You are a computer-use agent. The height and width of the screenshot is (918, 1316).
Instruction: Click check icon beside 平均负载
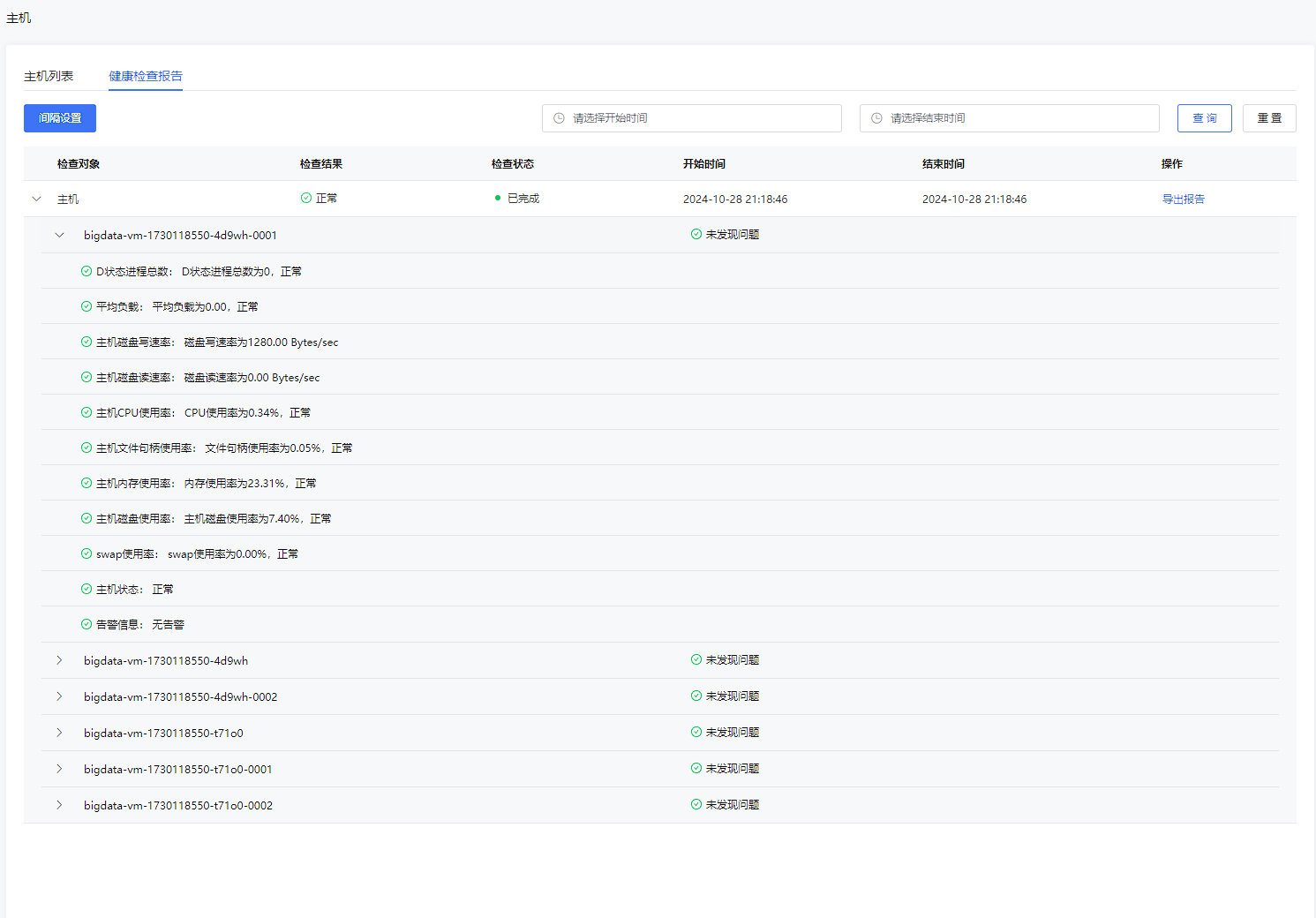86,306
